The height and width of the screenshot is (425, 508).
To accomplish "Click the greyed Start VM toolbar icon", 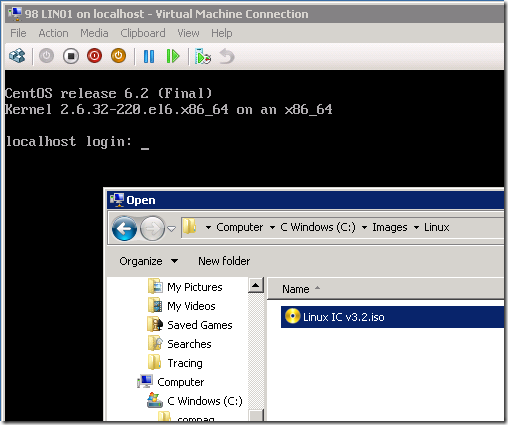I will point(46,56).
